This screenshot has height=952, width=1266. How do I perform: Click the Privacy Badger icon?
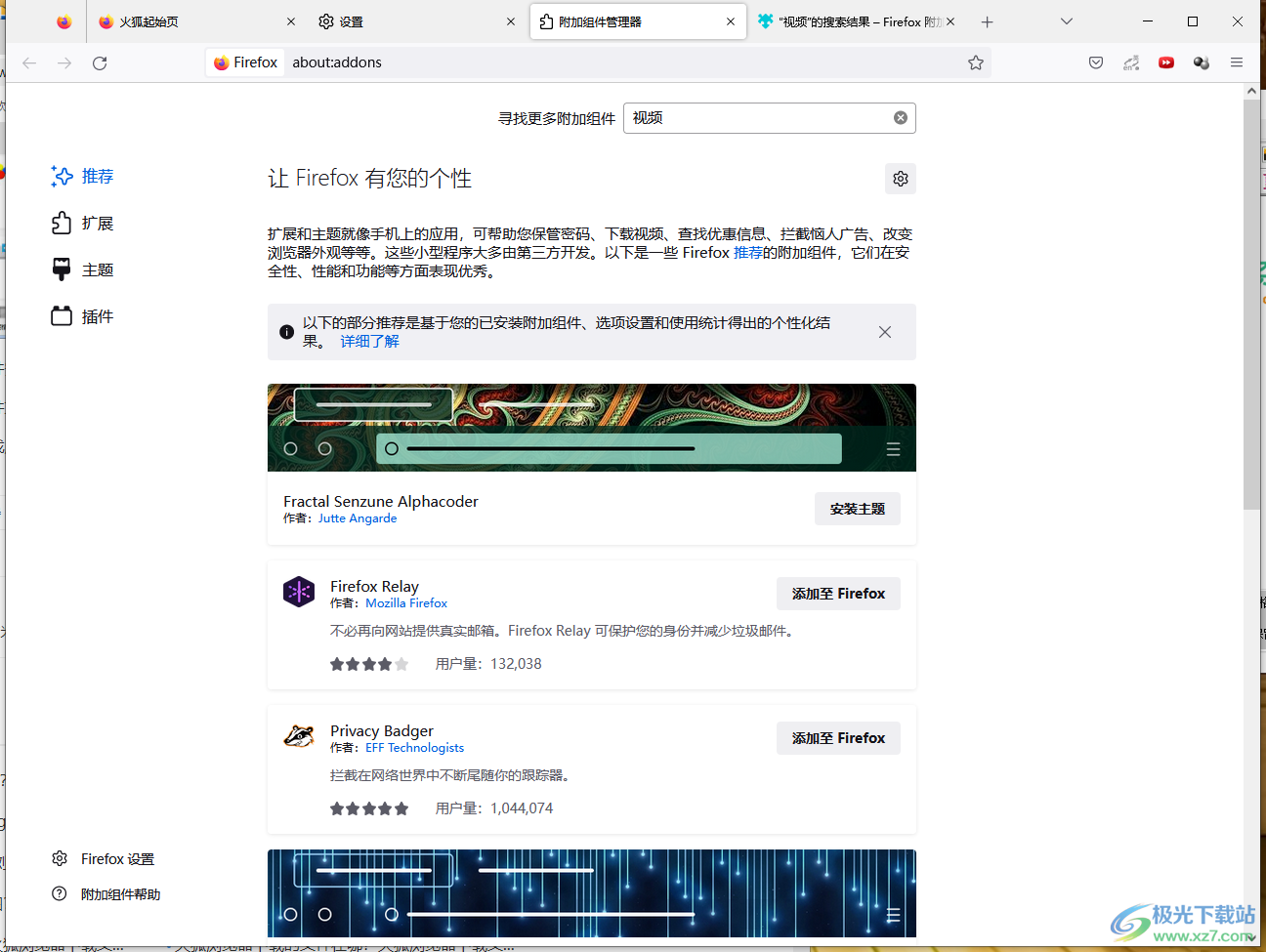[299, 736]
